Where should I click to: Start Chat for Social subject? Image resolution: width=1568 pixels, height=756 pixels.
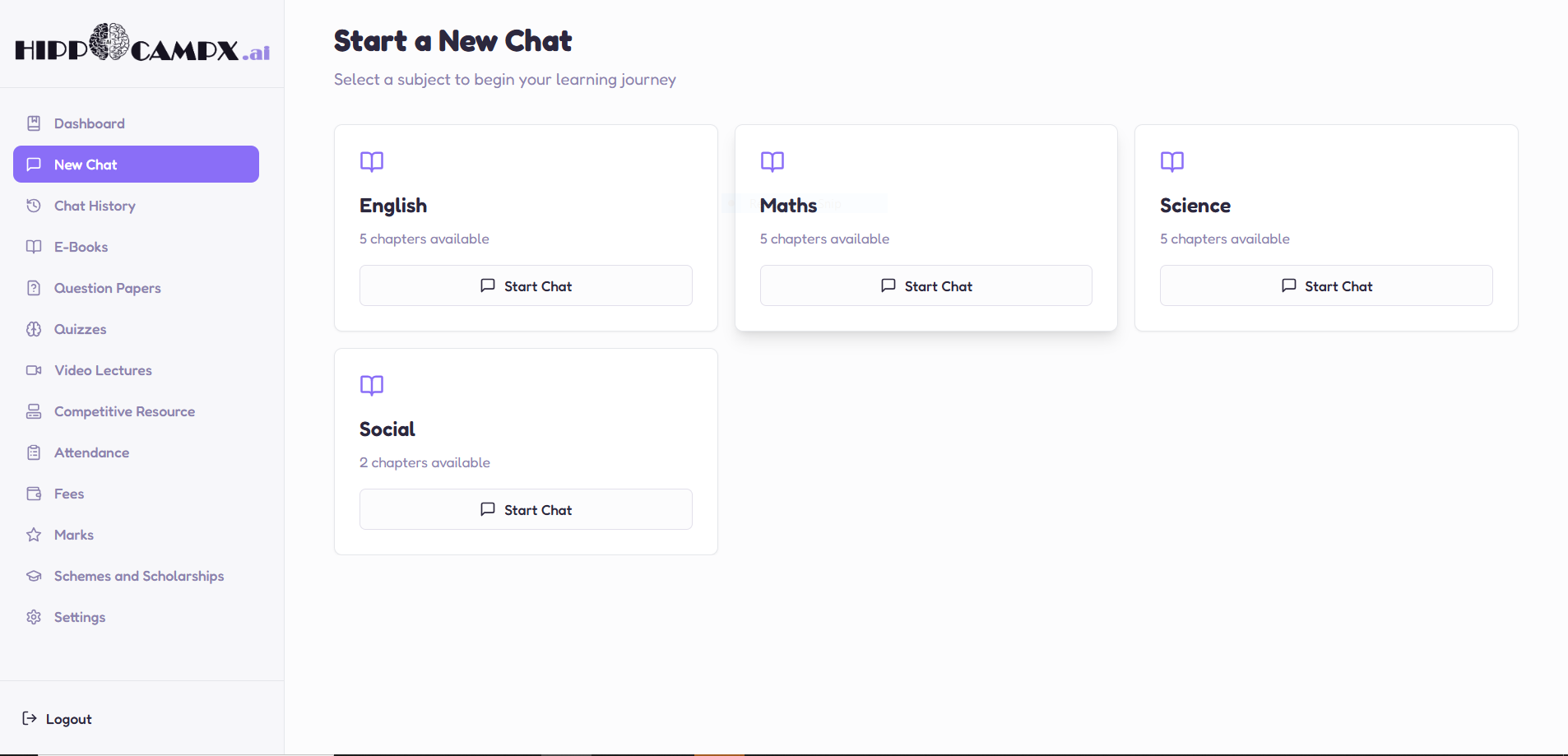click(x=526, y=509)
